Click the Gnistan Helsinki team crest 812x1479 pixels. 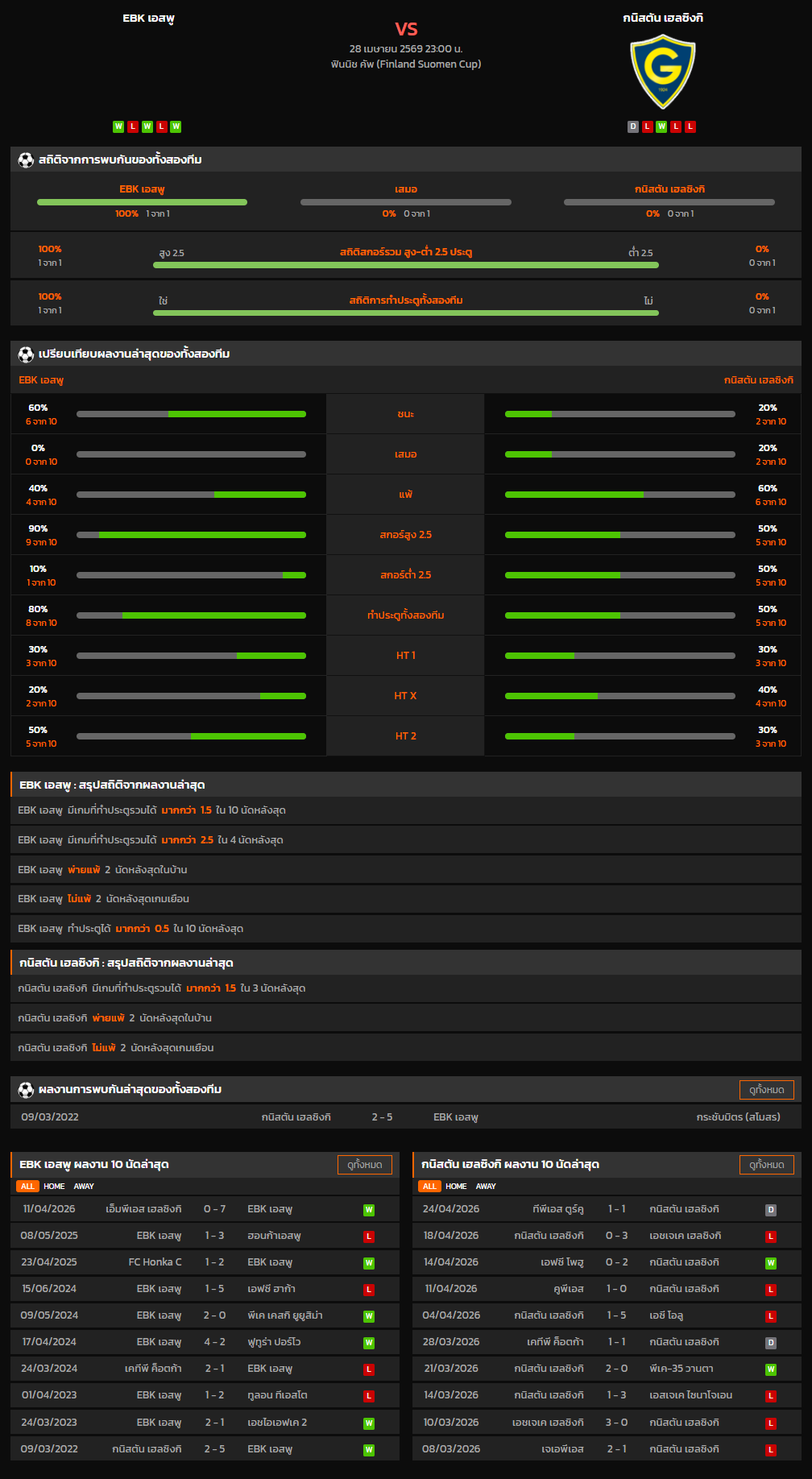coord(662,72)
